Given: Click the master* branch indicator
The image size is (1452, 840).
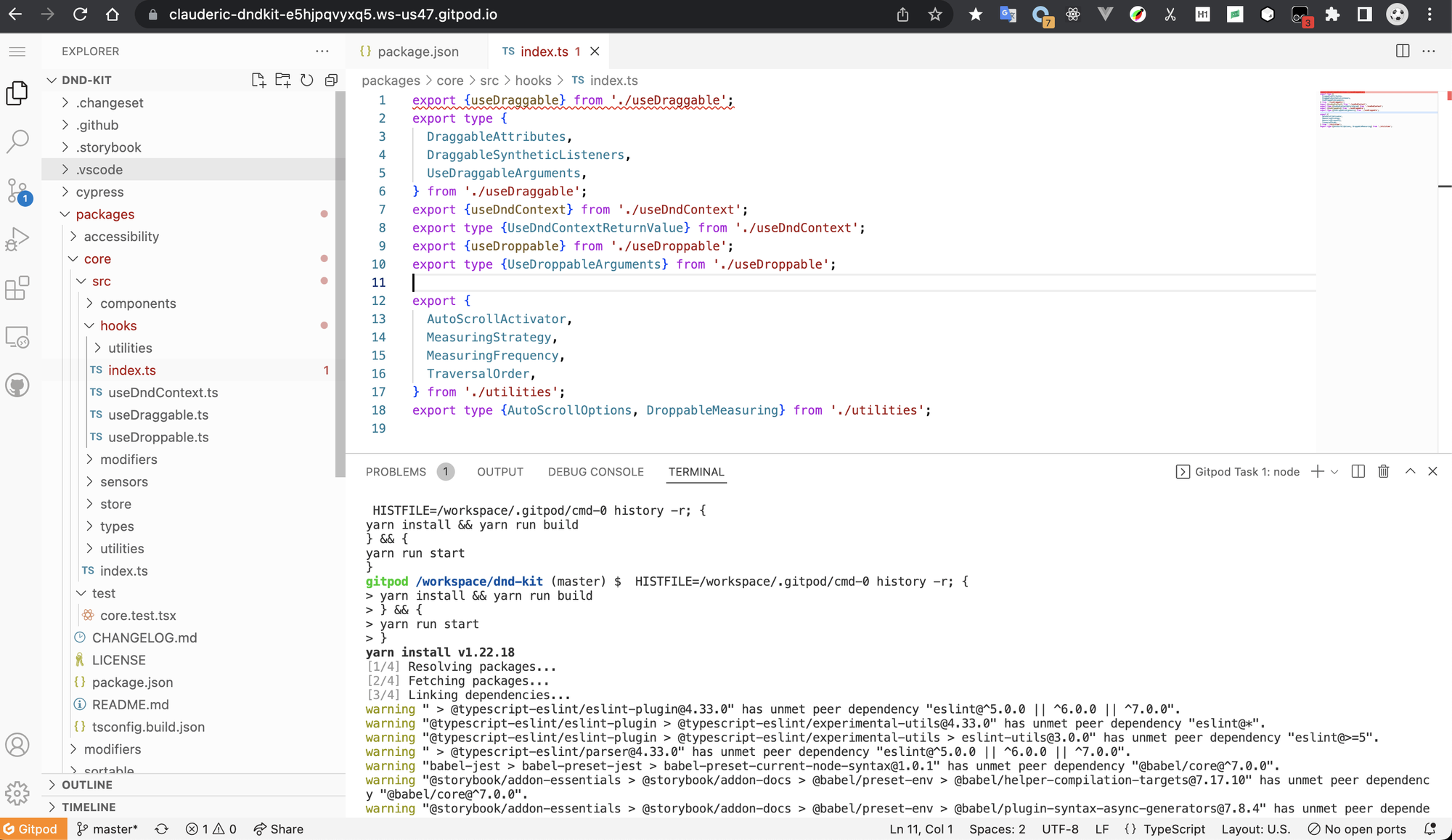Looking at the screenshot, I should pyautogui.click(x=107, y=829).
